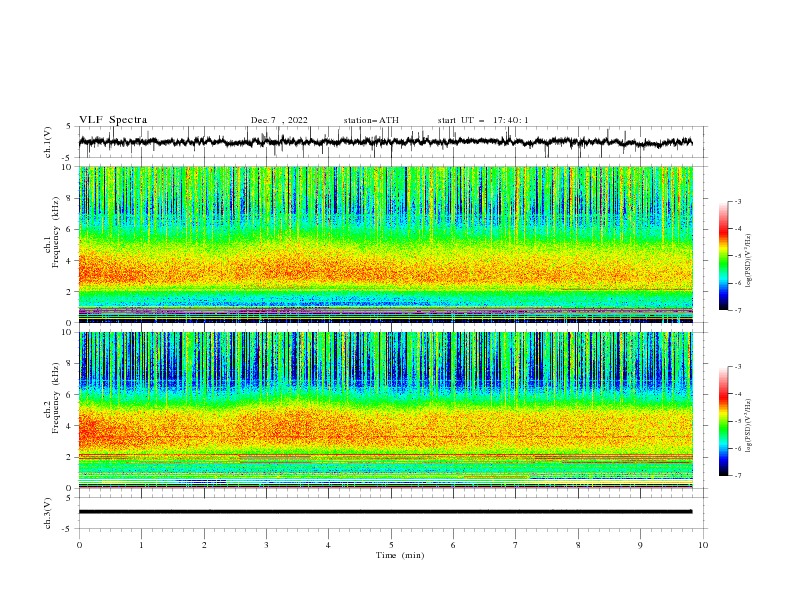Click the "-7" label on ch.2 colorbar
This screenshot has width=792, height=612.
(738, 476)
